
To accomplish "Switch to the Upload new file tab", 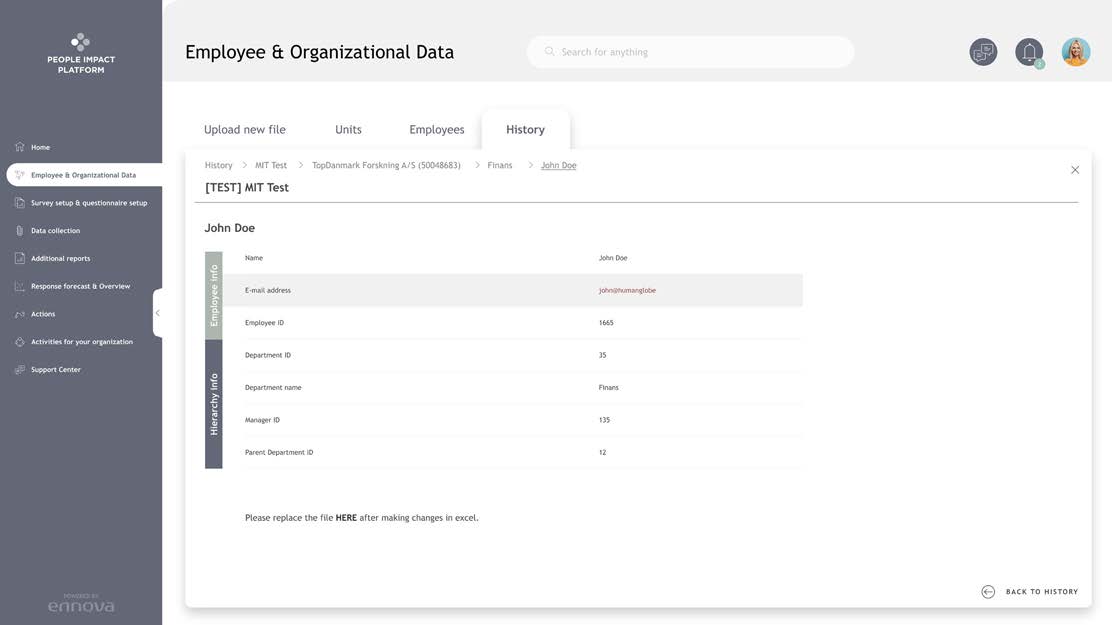I will tap(245, 130).
